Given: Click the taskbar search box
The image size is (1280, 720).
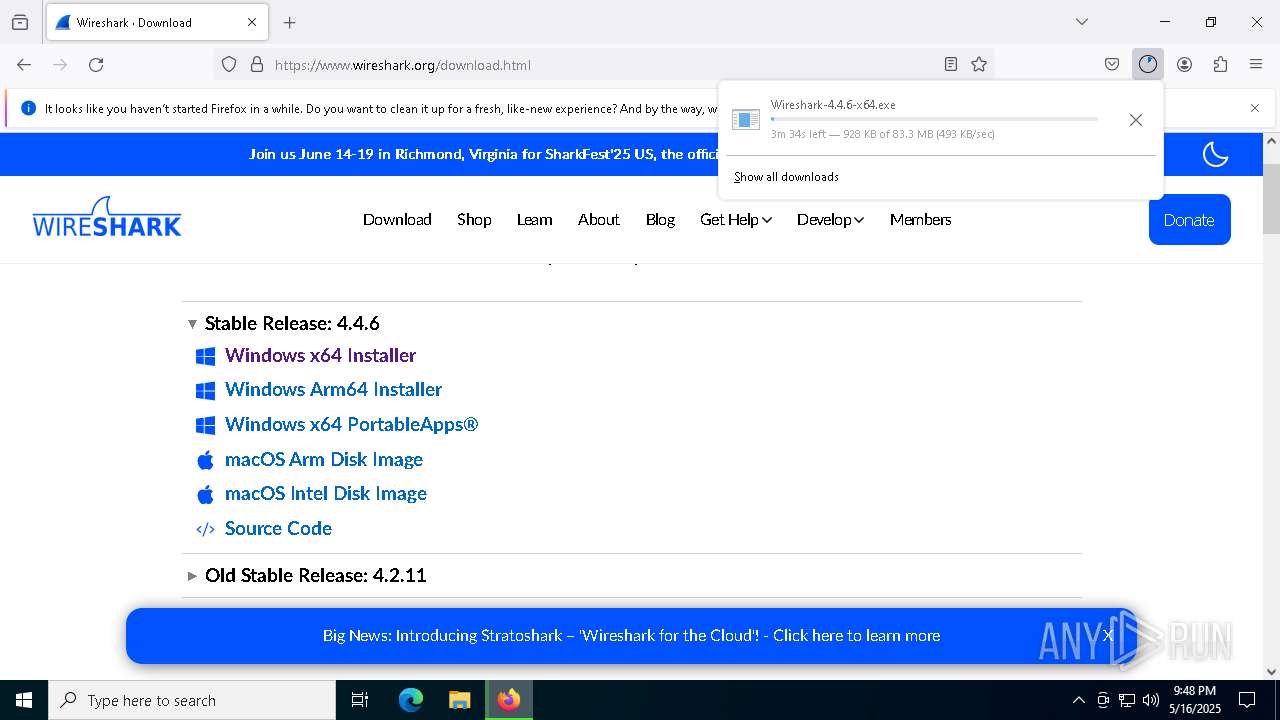Looking at the screenshot, I should [x=192, y=700].
